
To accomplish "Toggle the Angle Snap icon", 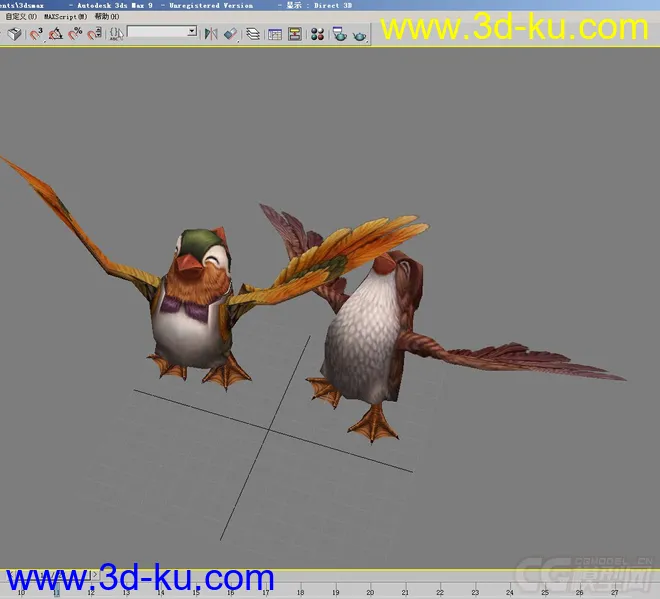I will pyautogui.click(x=56, y=34).
